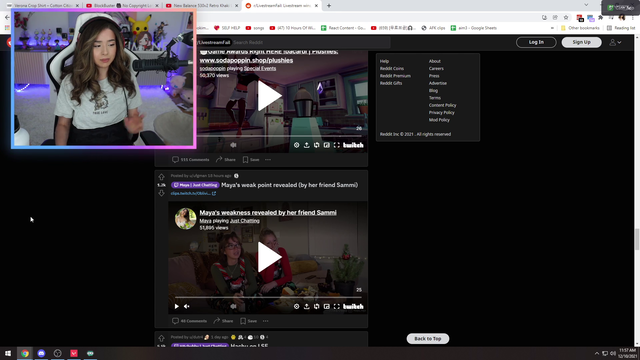Open Reddit Premium footer link
This screenshot has width=640, height=360.
[x=395, y=76]
